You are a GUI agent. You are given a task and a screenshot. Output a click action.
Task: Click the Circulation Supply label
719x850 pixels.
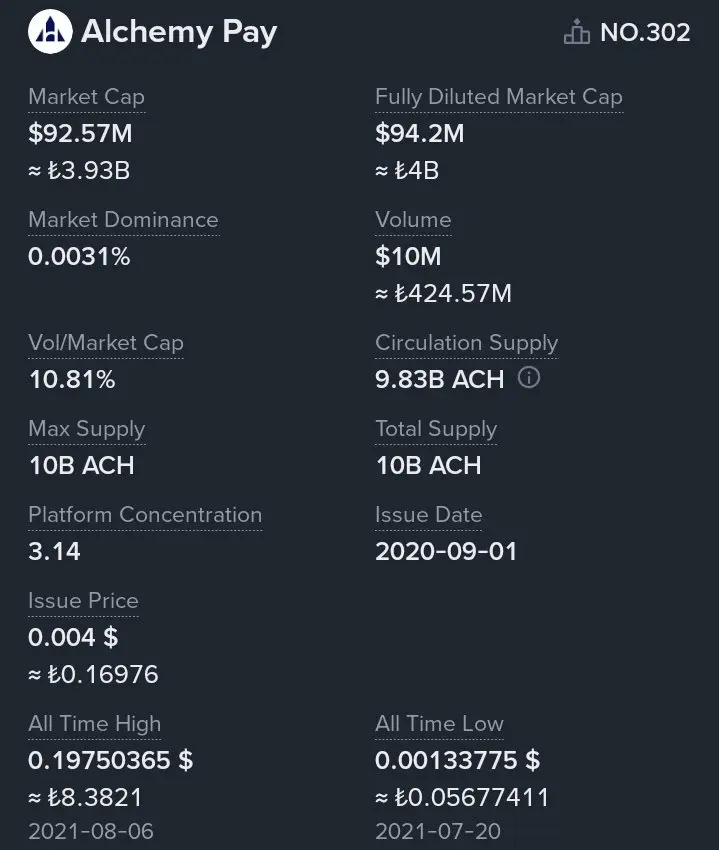click(466, 343)
